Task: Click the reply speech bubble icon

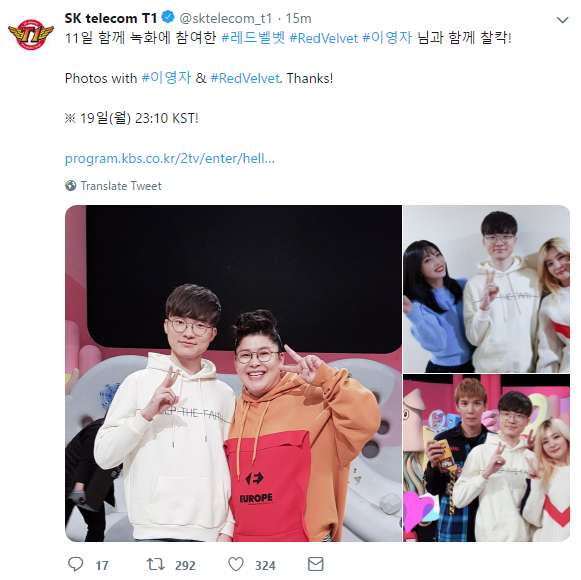Action: click(76, 564)
